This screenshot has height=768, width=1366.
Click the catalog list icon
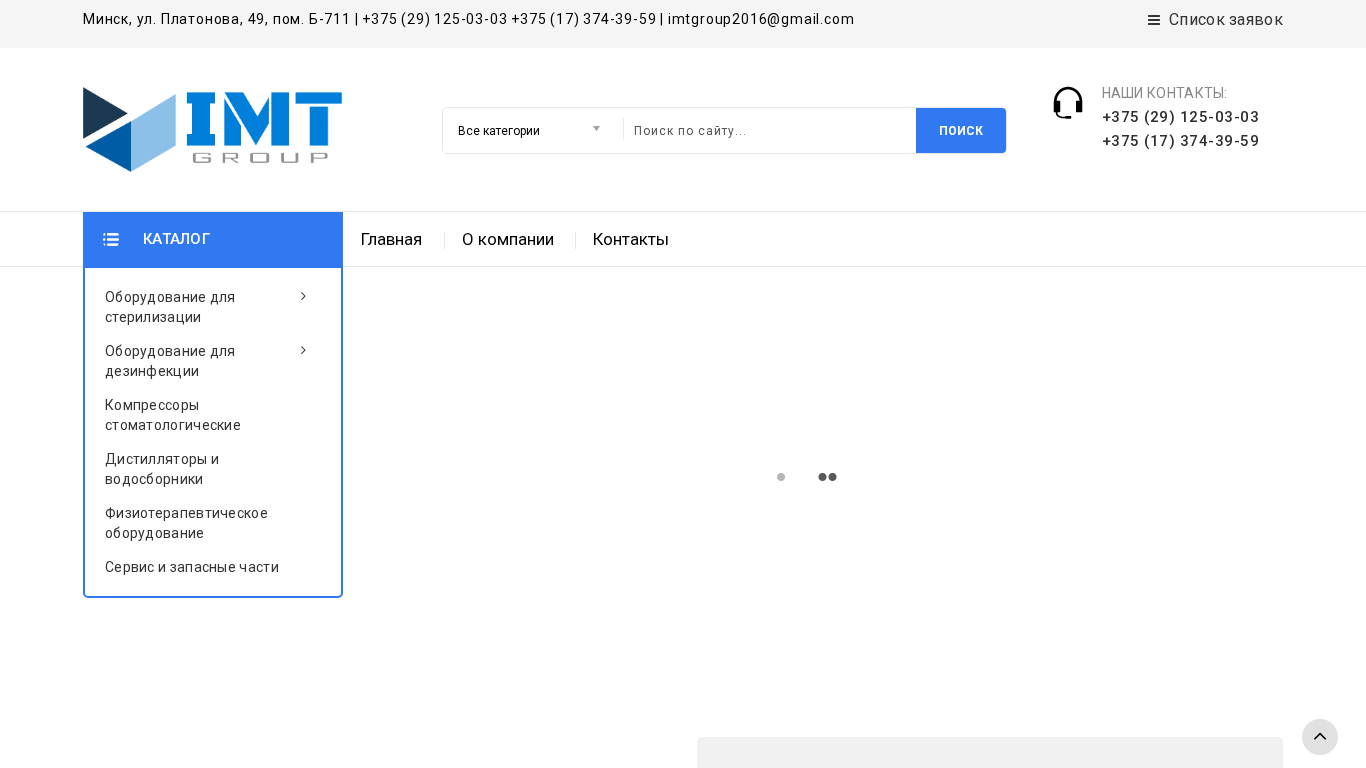111,240
